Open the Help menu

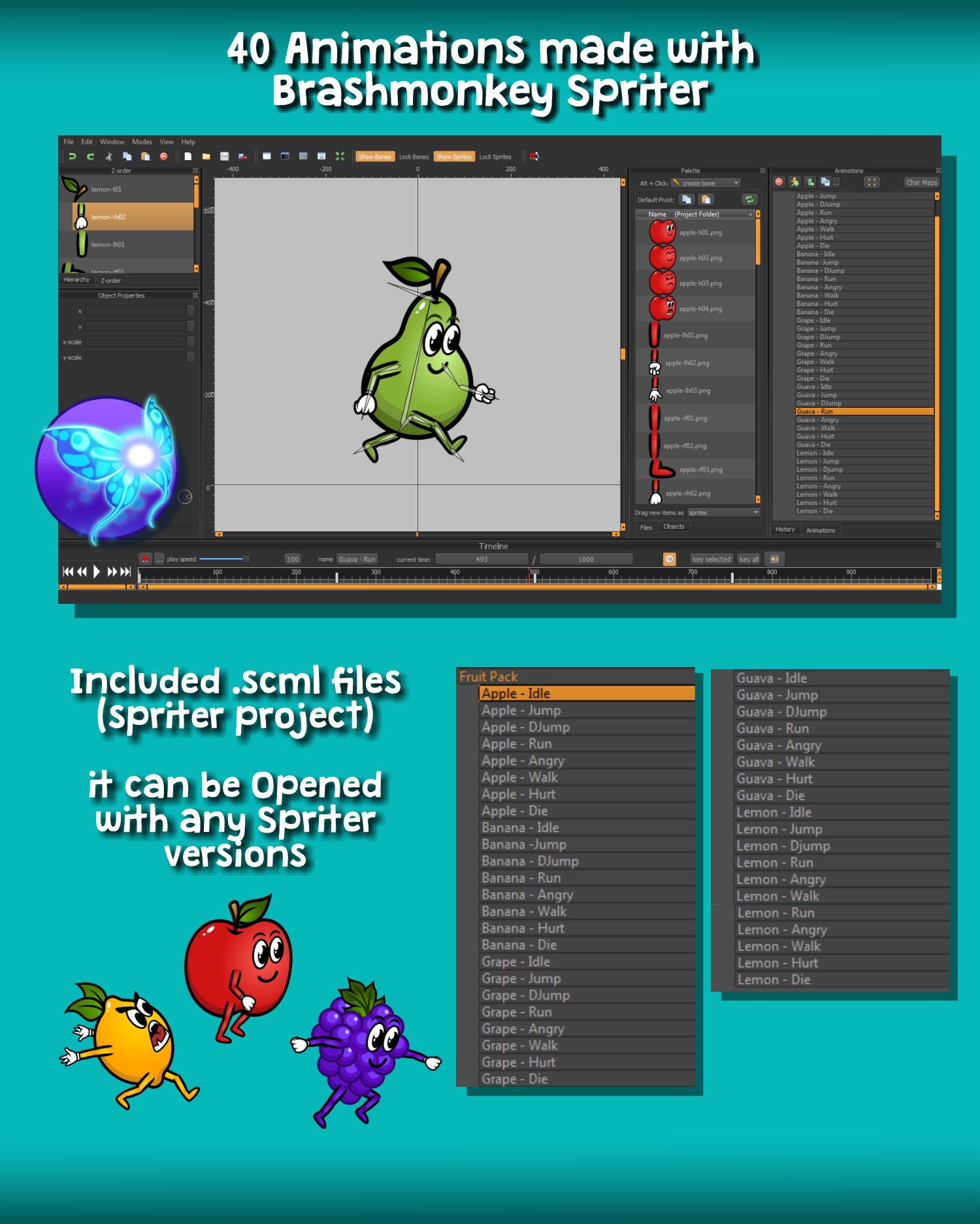point(188,142)
